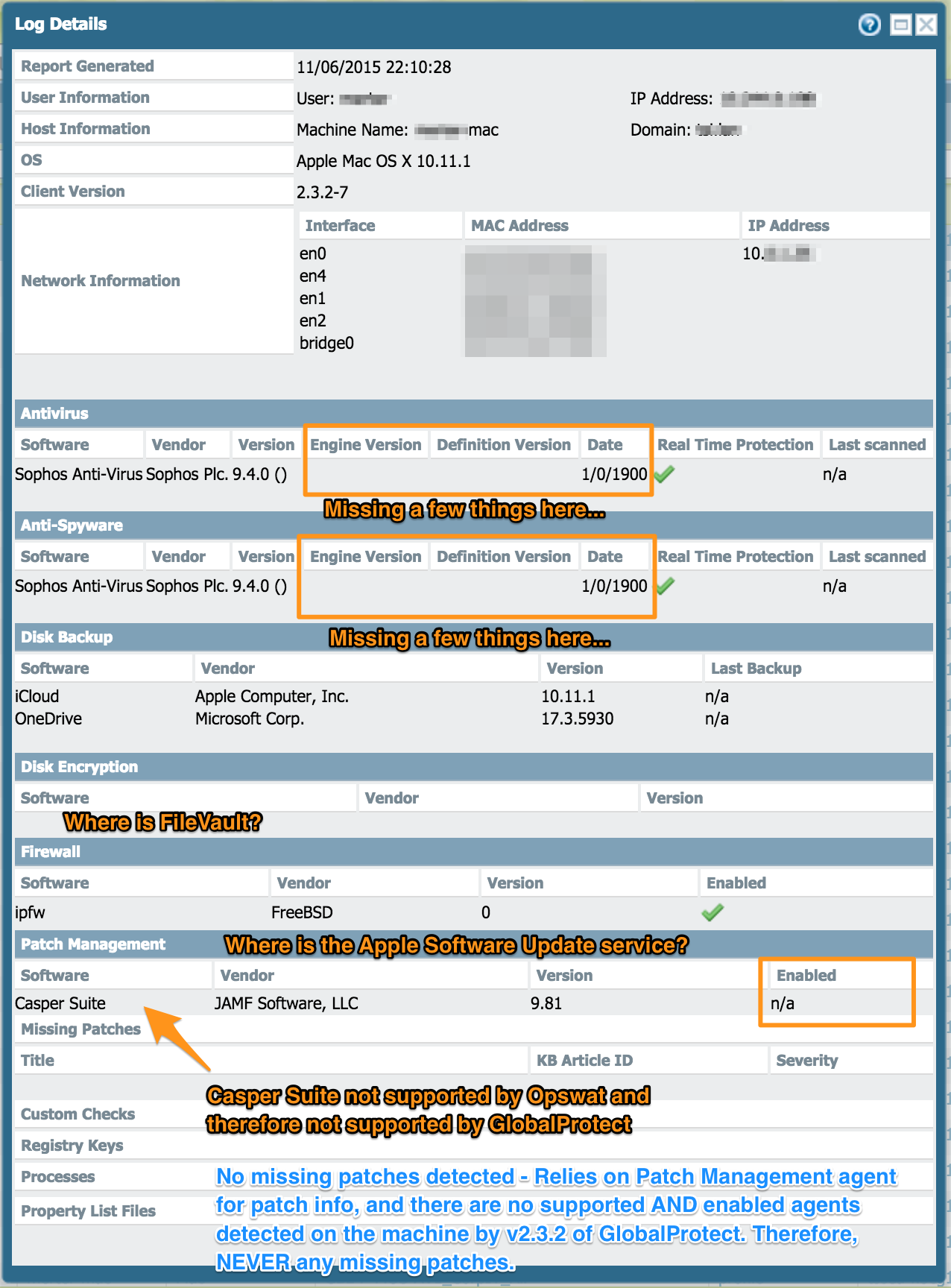The image size is (951, 1288).
Task: Maximize the Log Details dialog
Action: 901,25
